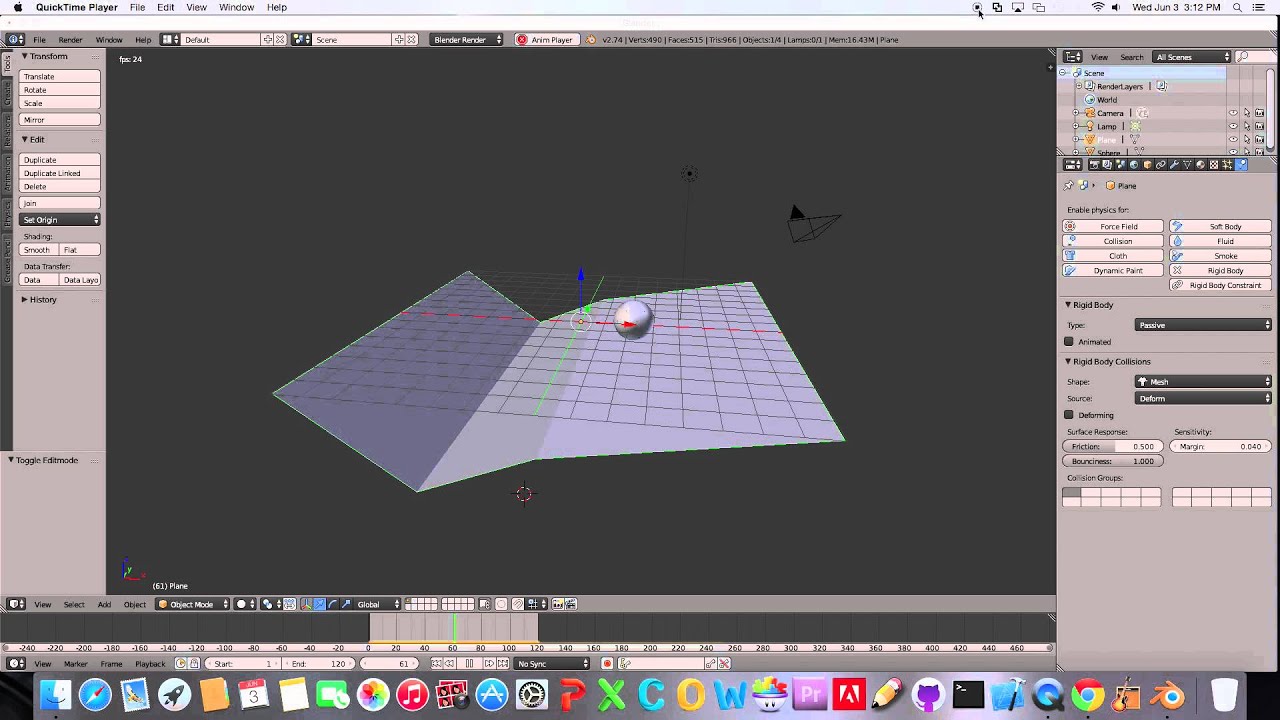Open the Scene properties tab icon

[1120, 164]
